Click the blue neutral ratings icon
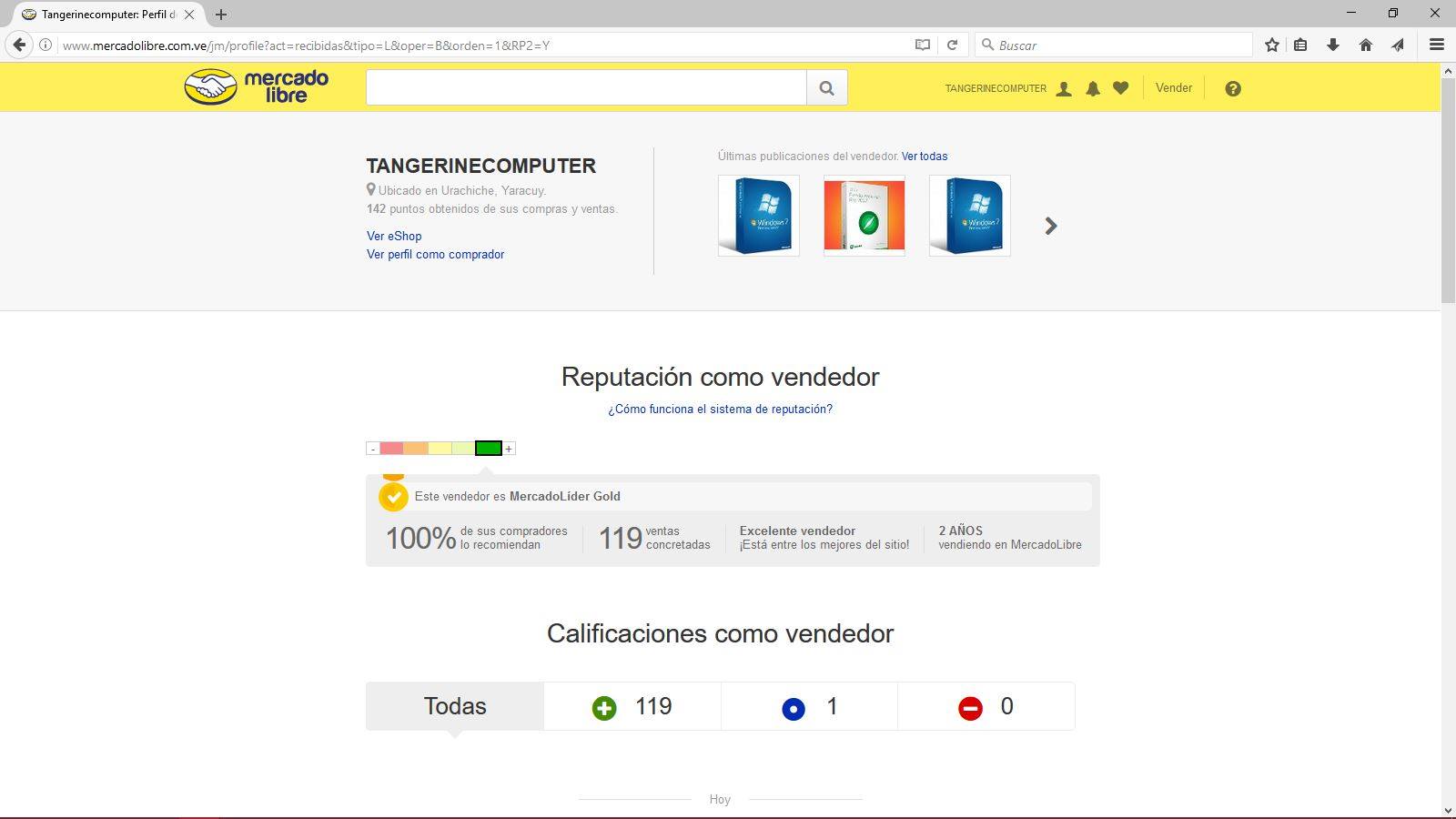 point(794,709)
